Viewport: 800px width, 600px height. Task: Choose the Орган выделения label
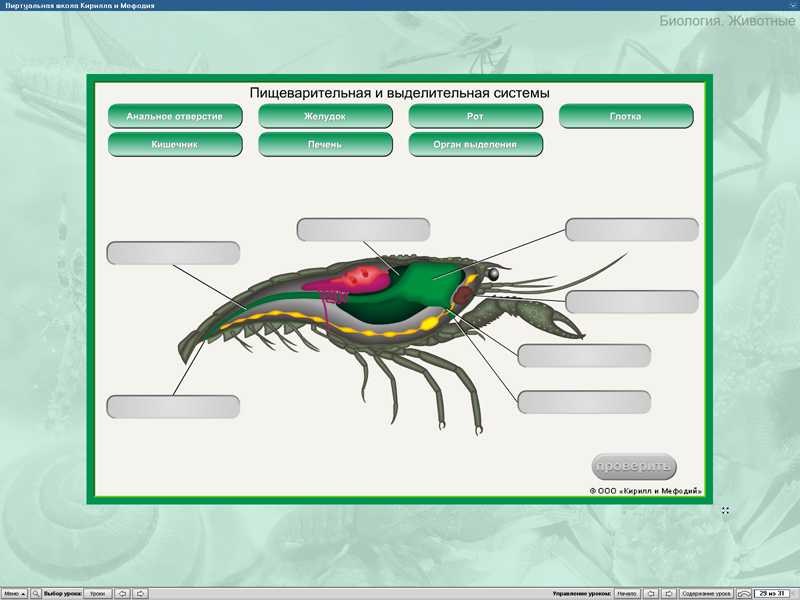(475, 144)
